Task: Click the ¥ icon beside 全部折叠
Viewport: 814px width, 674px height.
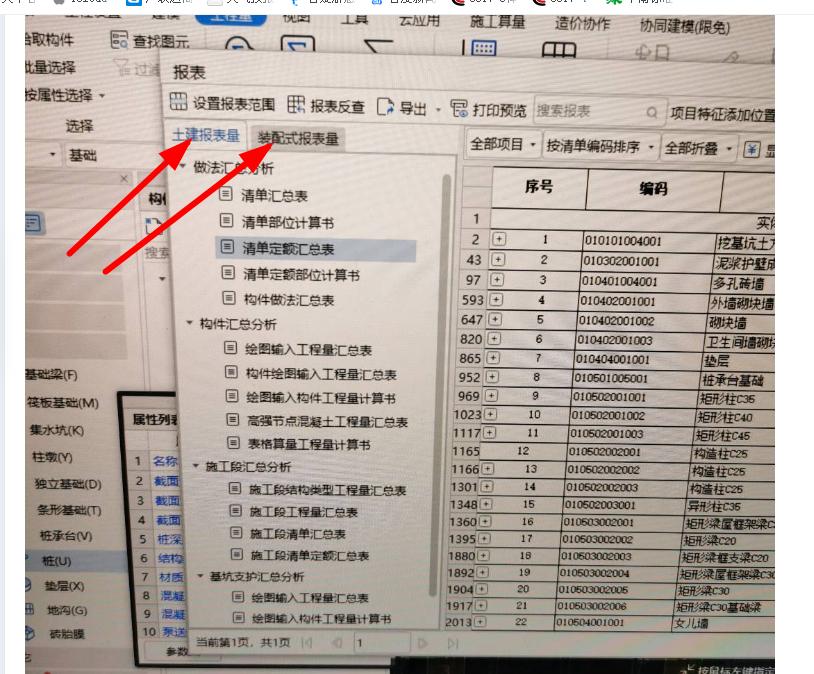Action: point(752,150)
